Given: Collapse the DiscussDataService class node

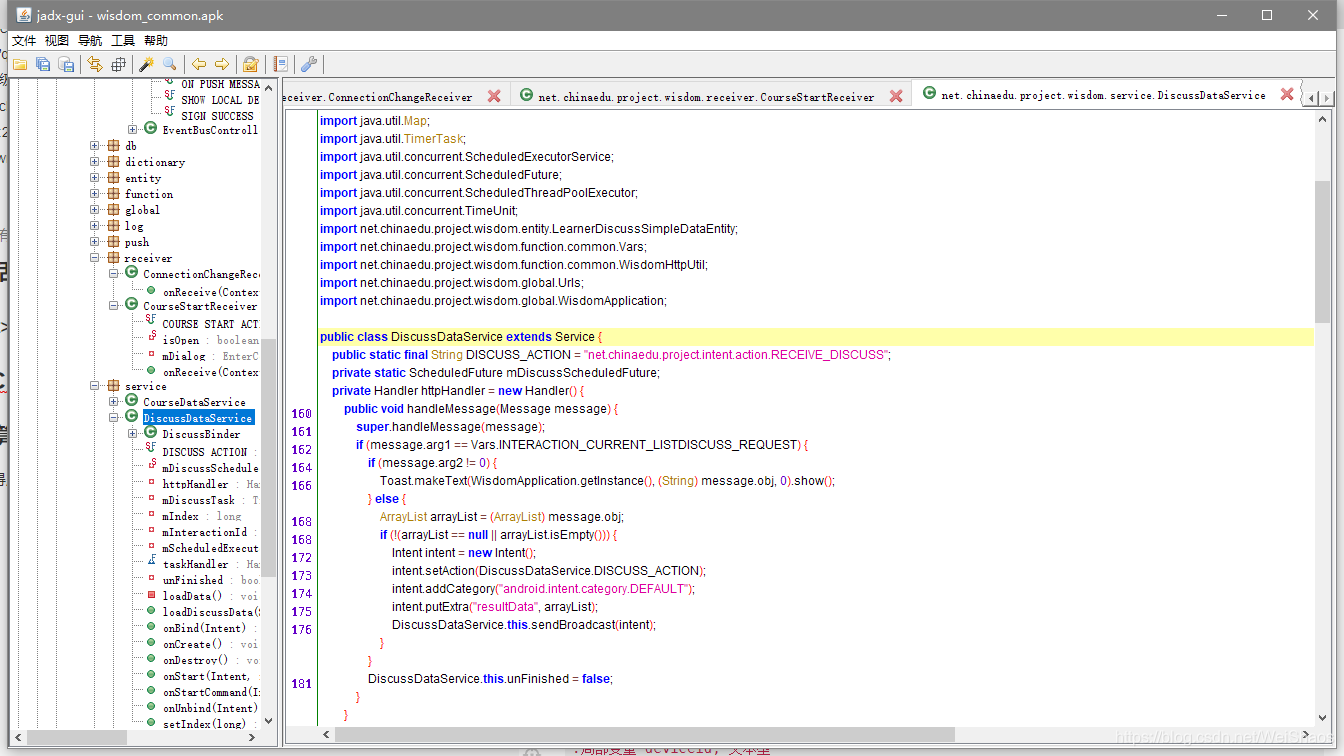Looking at the screenshot, I should [114, 418].
